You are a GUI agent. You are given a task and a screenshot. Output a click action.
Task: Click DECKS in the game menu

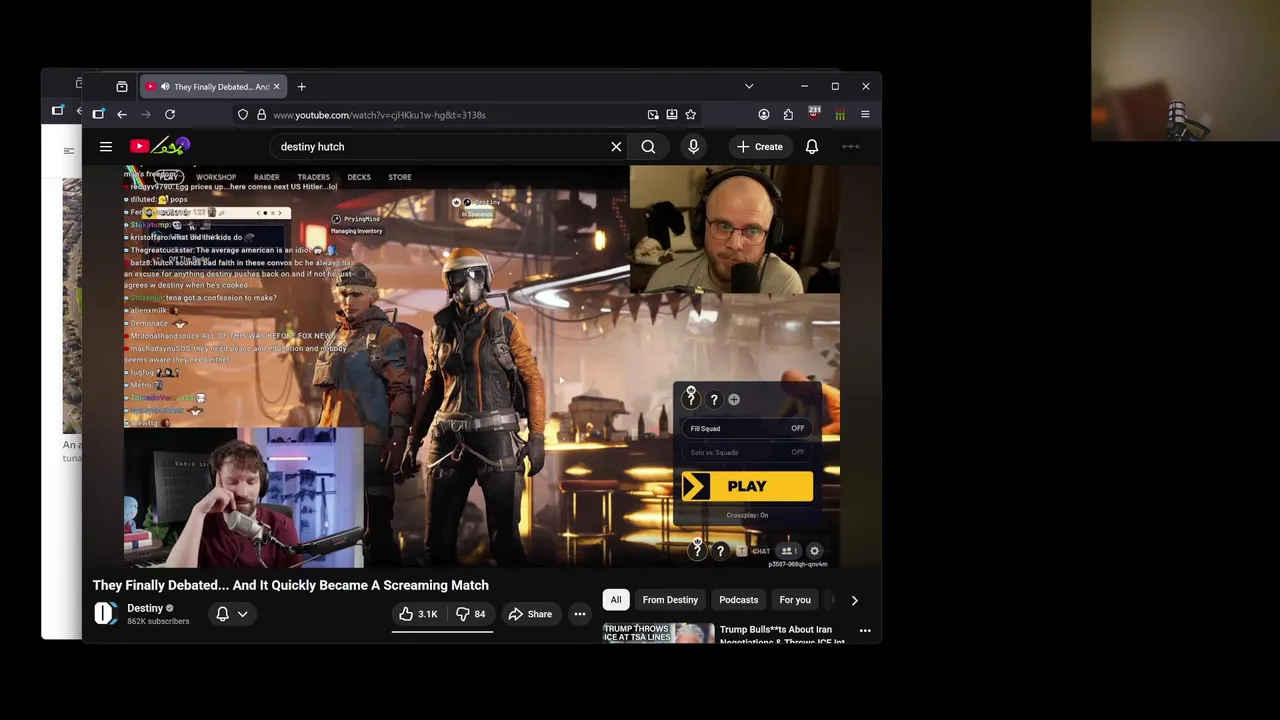point(359,178)
